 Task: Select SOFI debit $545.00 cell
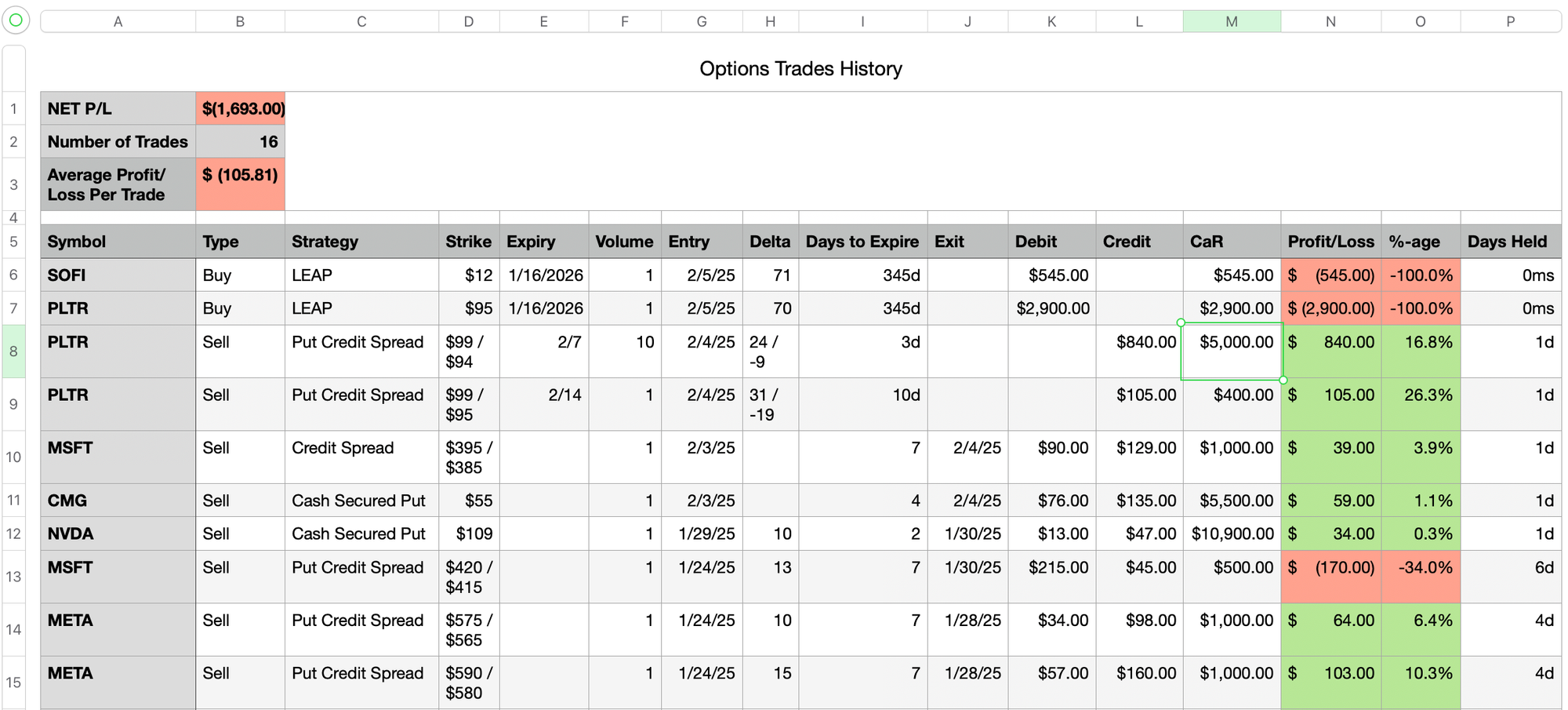1051,275
